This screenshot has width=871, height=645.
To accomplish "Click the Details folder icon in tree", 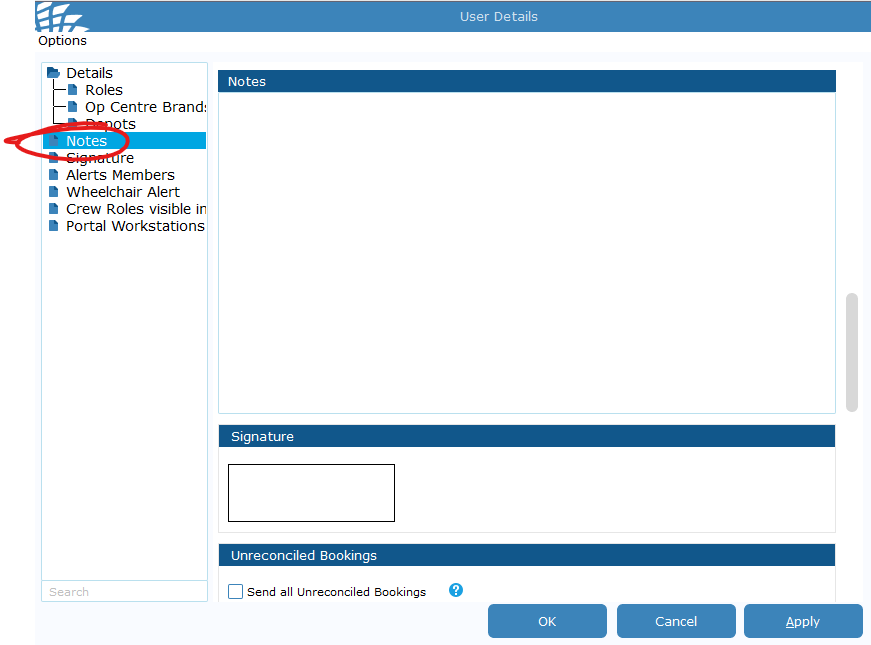I will click(54, 73).
